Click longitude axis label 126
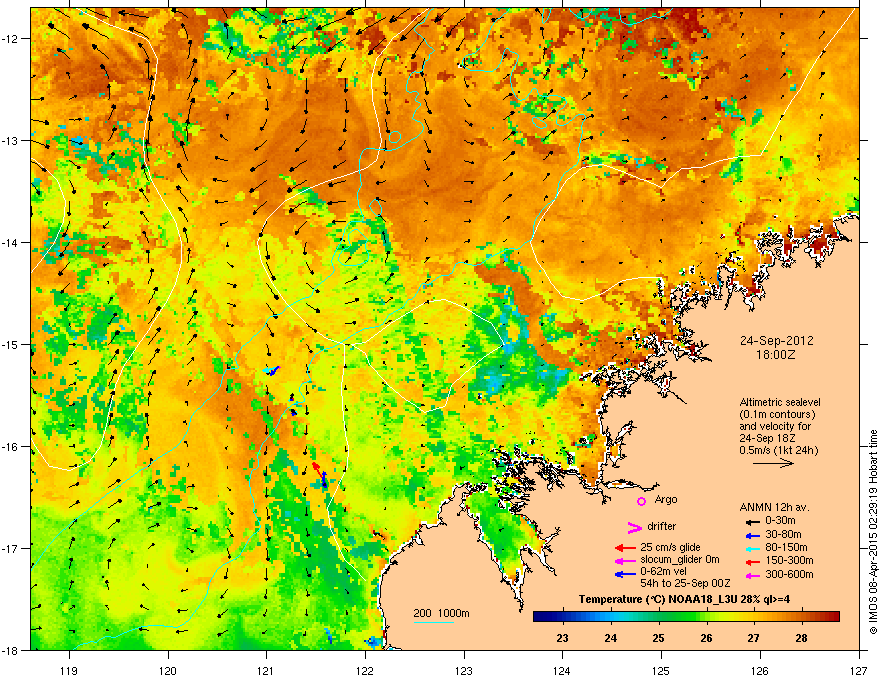 tap(759, 670)
